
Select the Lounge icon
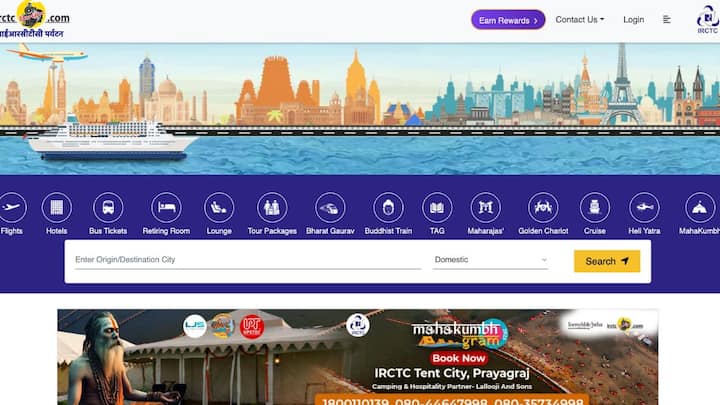(x=219, y=208)
